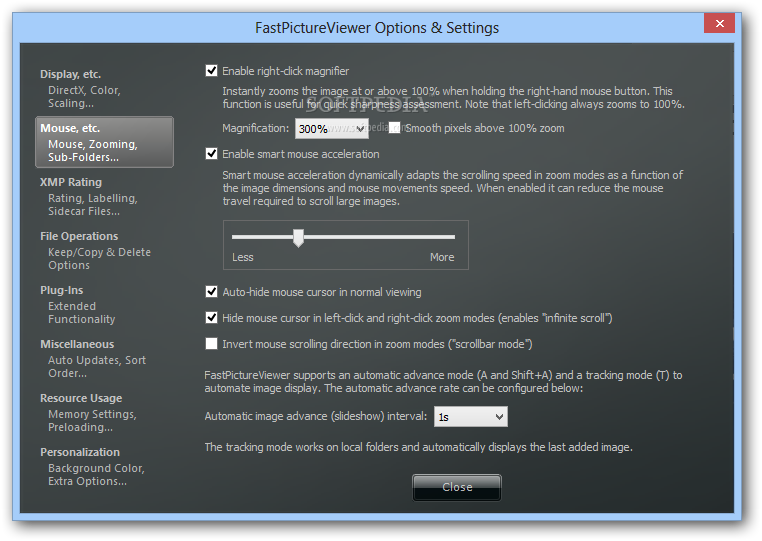Viewport: 762px width, 541px height.
Task: Click the 'Less' label under the acceleration slider
Action: click(x=242, y=257)
